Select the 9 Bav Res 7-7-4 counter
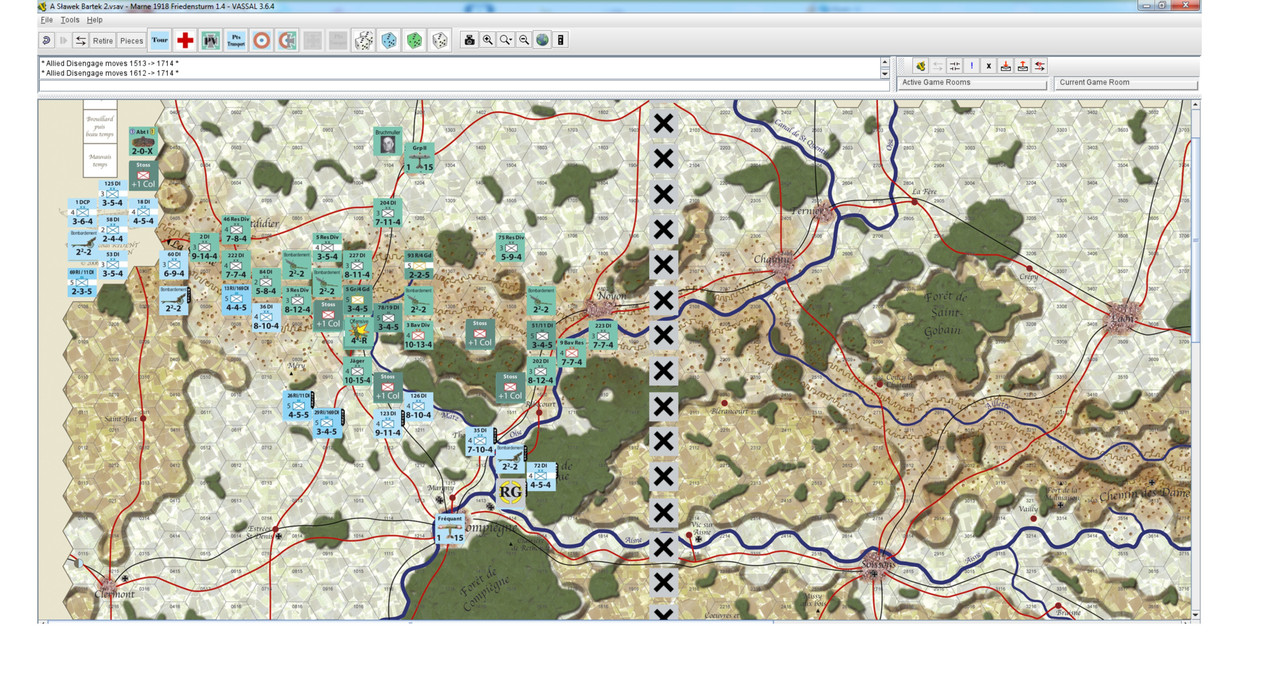 [x=571, y=353]
